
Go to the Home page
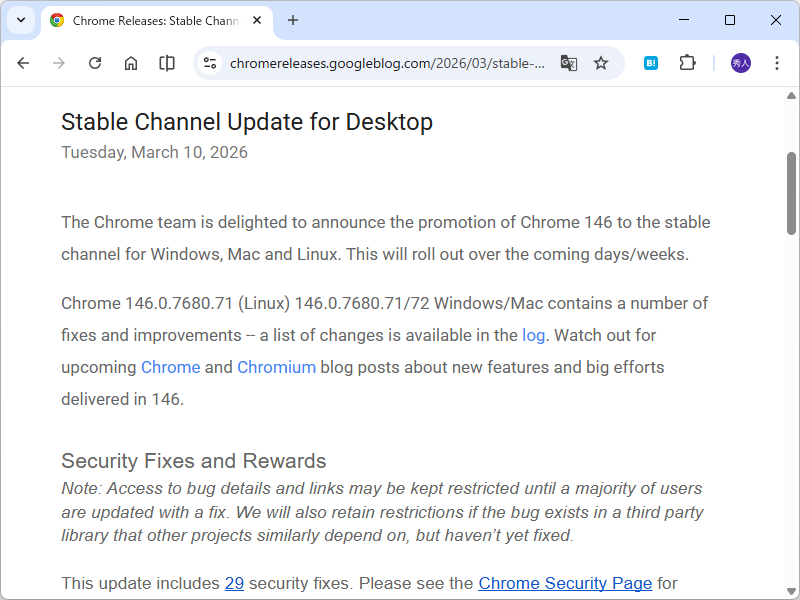[x=131, y=63]
